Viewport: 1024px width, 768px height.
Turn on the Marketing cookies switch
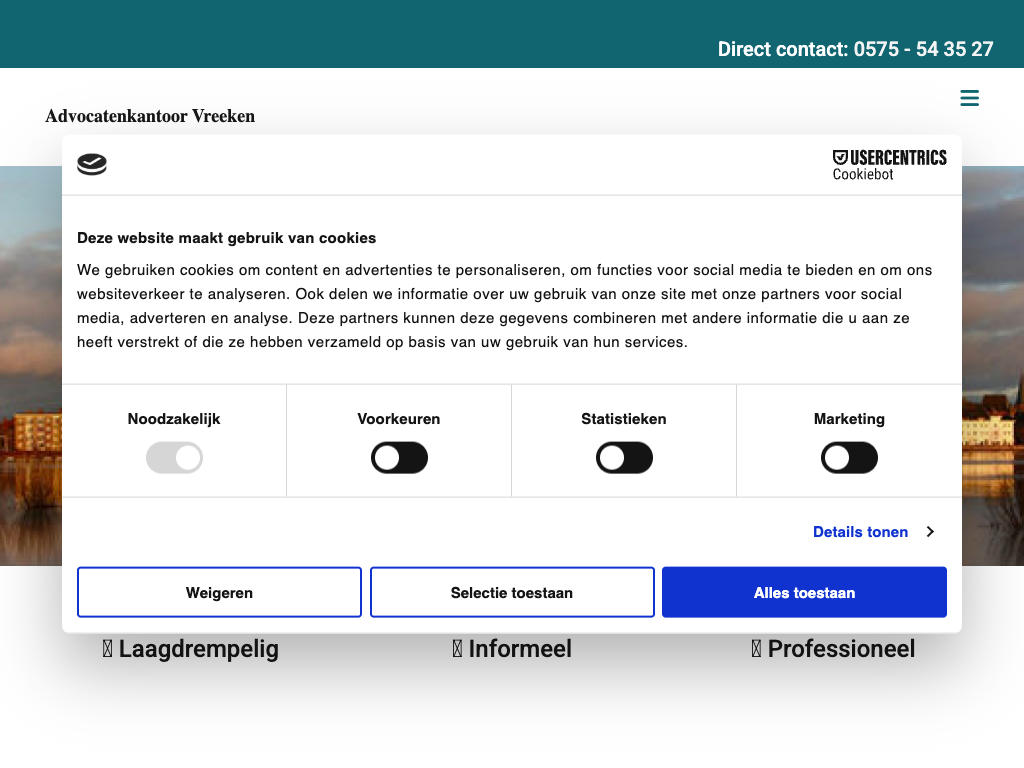849,459
